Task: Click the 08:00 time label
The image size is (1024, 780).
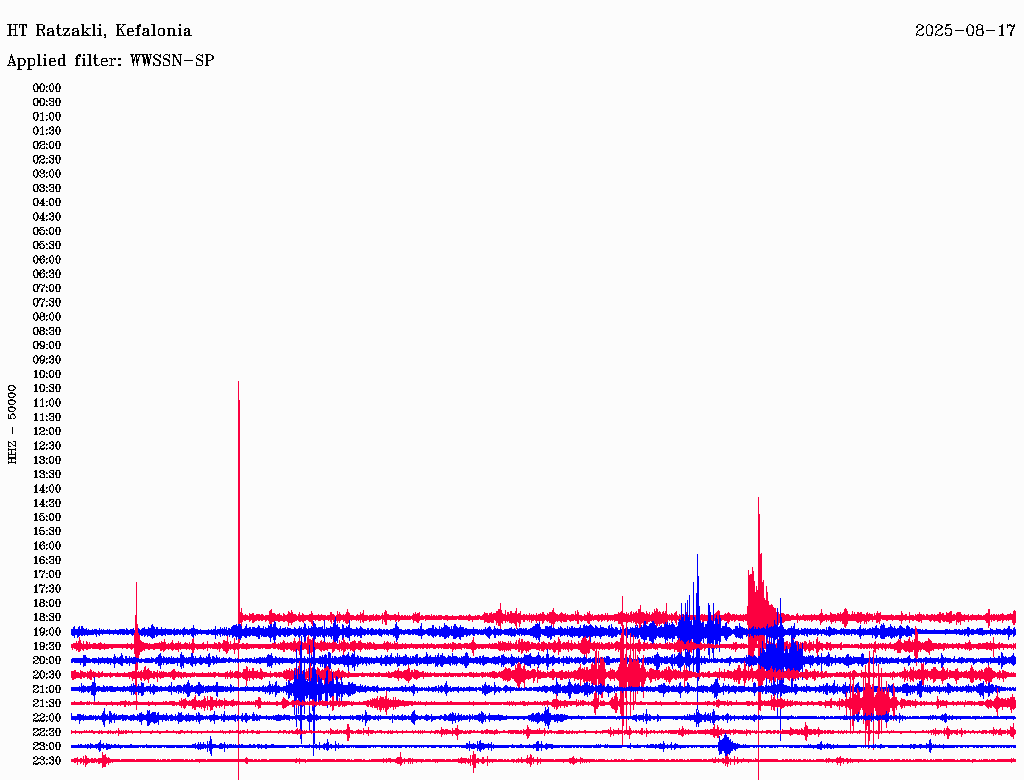Action: click(47, 317)
